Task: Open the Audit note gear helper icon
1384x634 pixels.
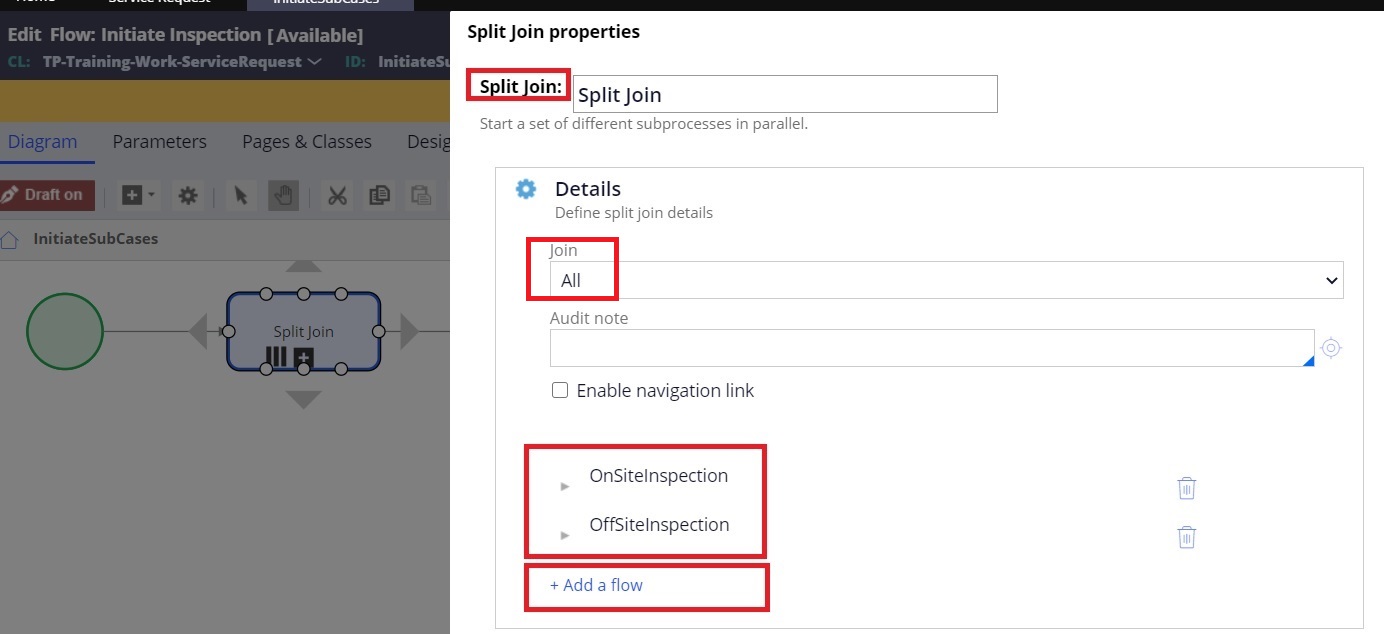Action: point(1331,347)
